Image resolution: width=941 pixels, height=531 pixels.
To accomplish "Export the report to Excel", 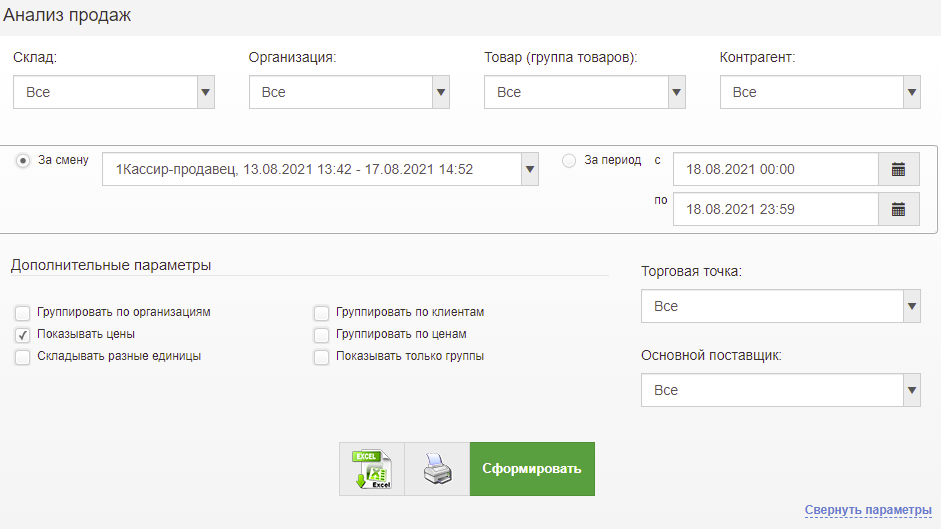I will tap(372, 469).
